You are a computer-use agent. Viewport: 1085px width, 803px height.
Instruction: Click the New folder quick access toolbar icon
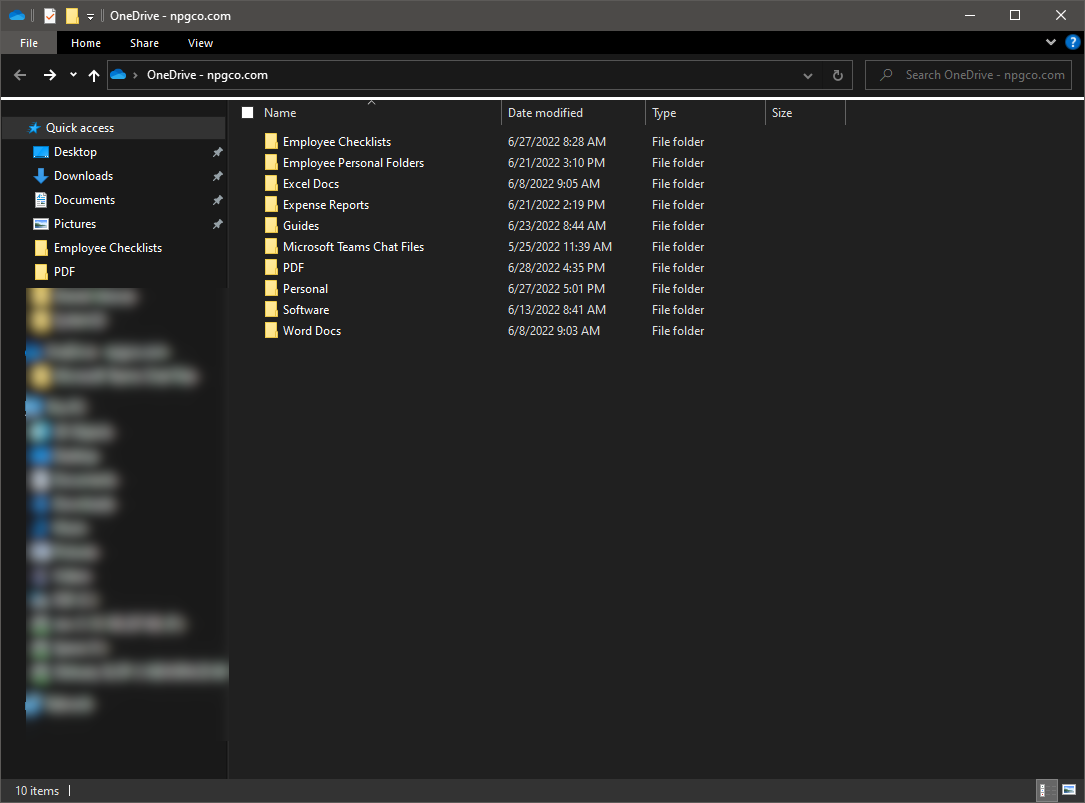click(x=72, y=15)
